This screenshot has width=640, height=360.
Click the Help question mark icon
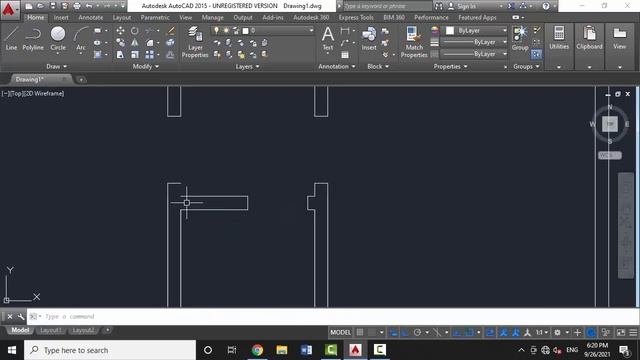coord(546,6)
